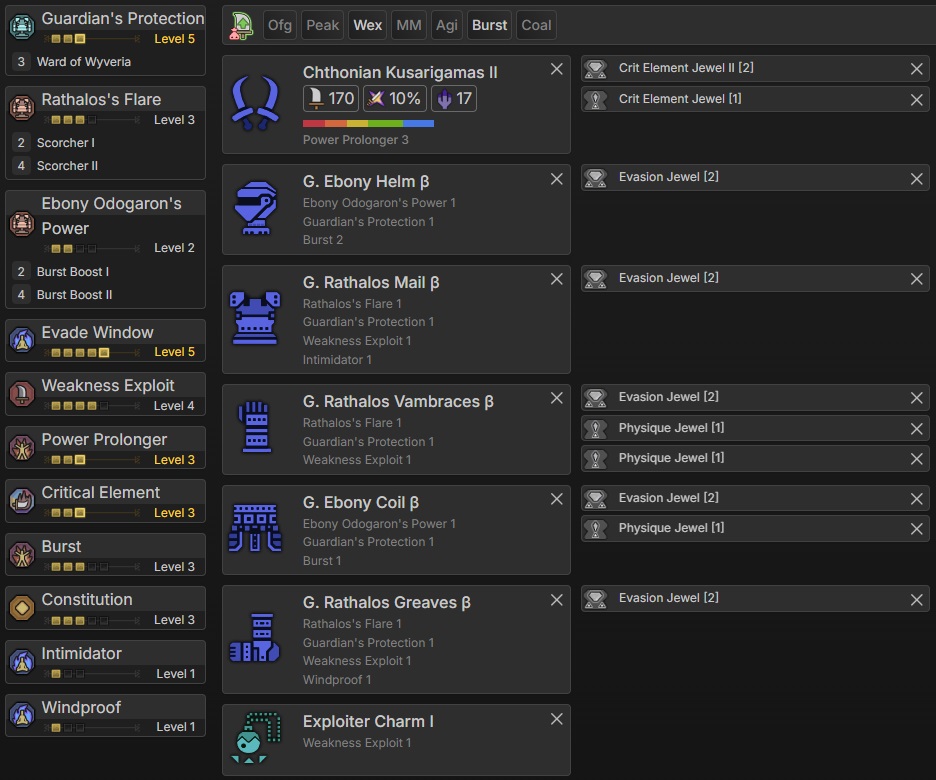Toggle the Burst buff button
The image size is (936, 780).
click(x=490, y=25)
